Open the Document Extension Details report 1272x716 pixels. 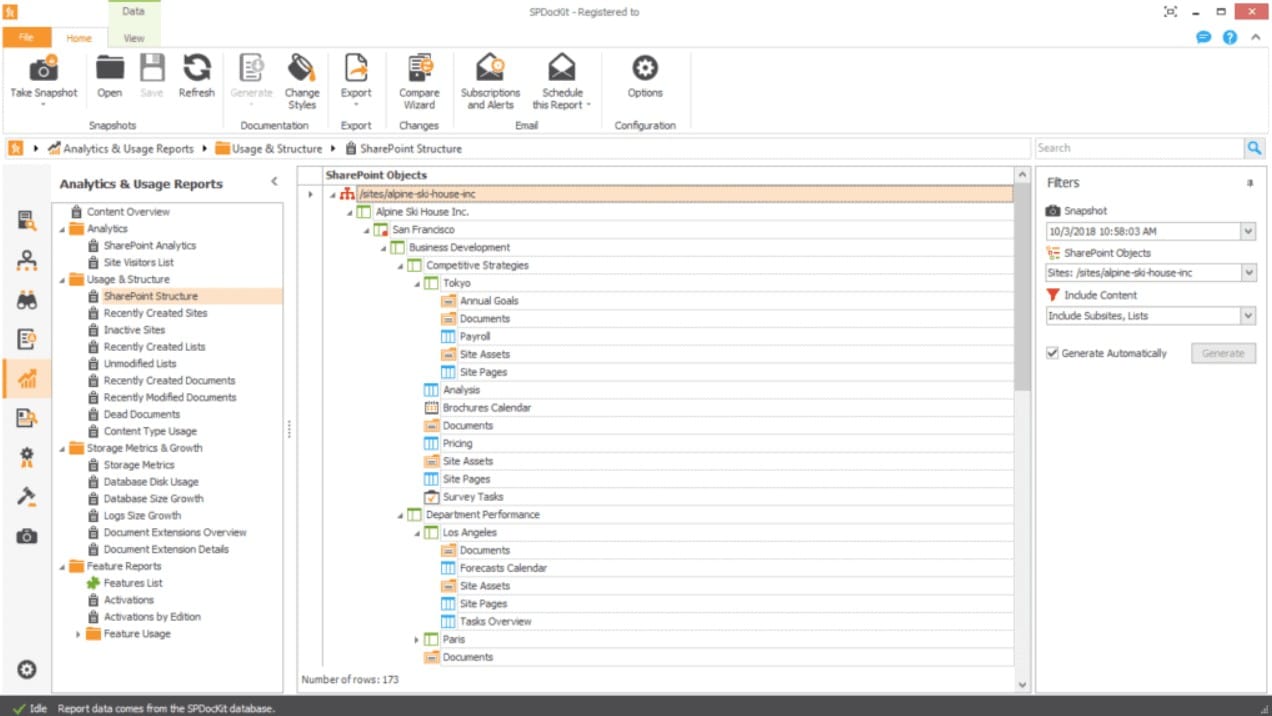tap(166, 549)
